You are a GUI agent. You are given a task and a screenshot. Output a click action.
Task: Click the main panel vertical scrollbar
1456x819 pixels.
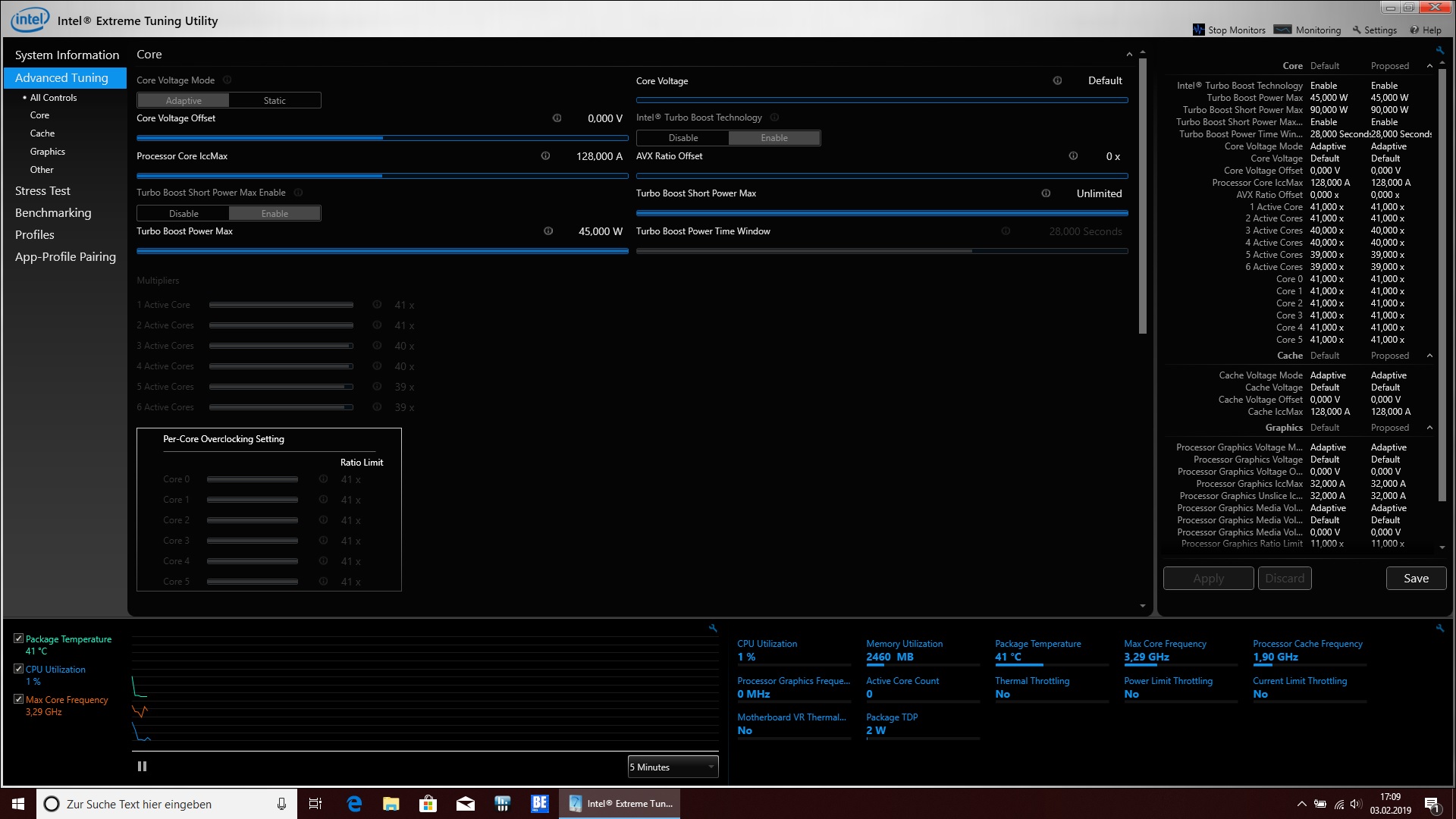1143,197
